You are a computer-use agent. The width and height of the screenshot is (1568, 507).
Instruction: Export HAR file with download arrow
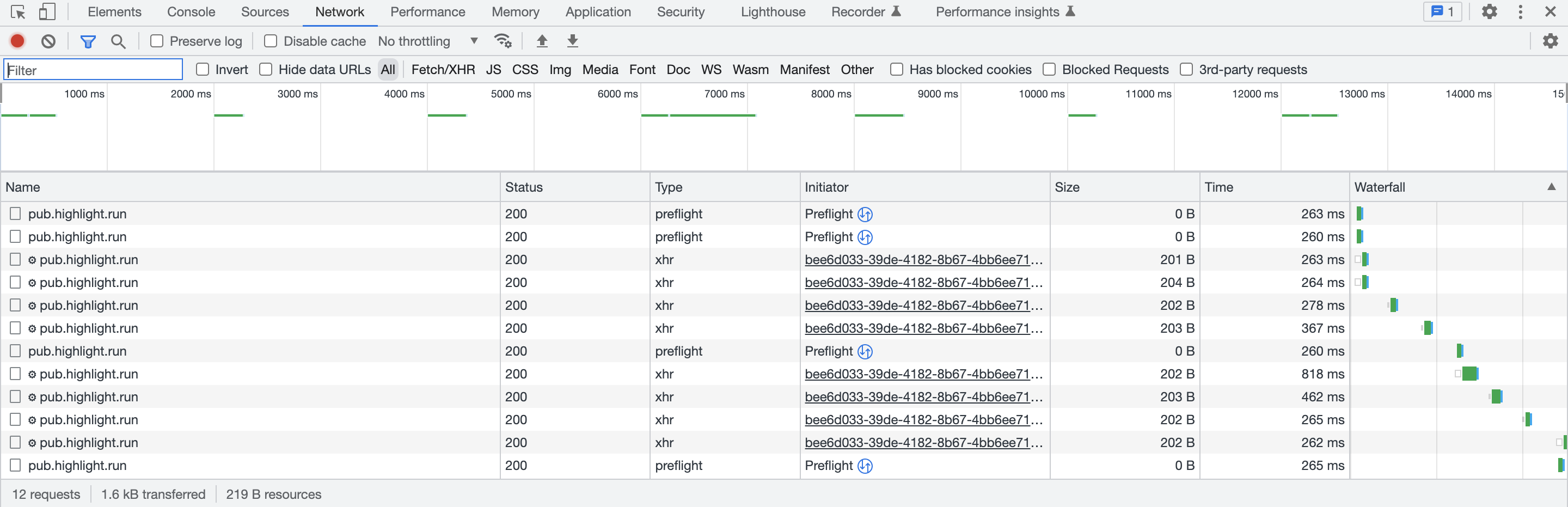572,41
